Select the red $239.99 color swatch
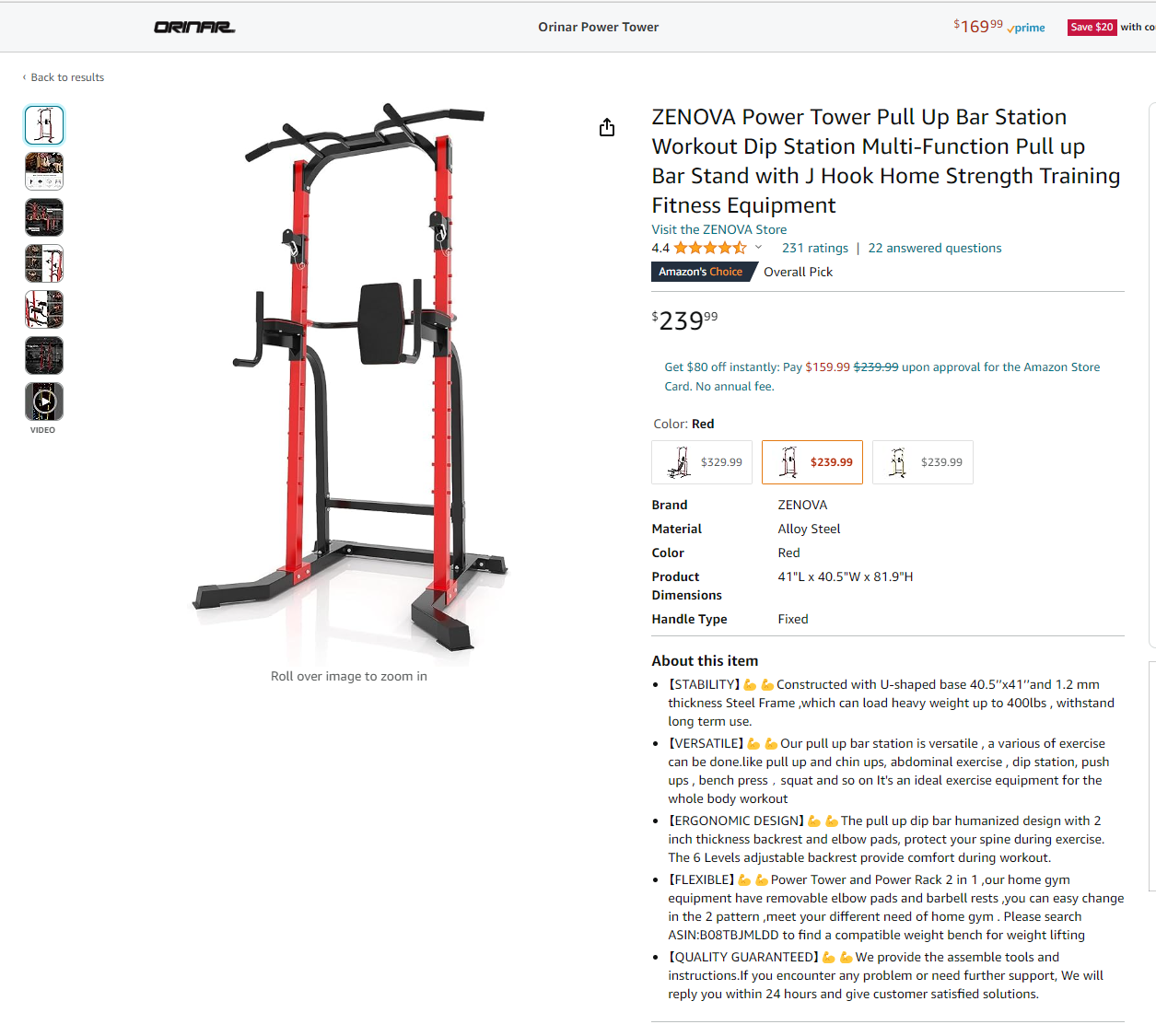Screen dimensions: 1156x1036 pos(812,462)
